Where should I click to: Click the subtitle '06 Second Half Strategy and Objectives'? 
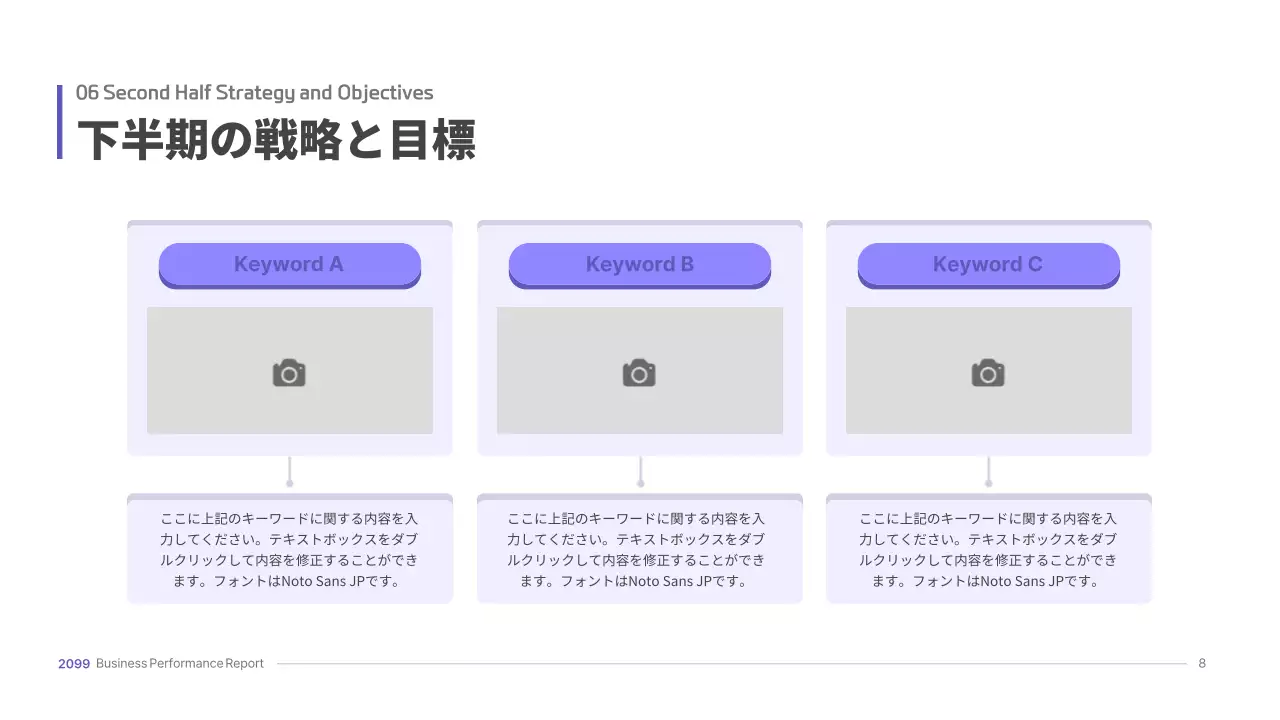255,93
